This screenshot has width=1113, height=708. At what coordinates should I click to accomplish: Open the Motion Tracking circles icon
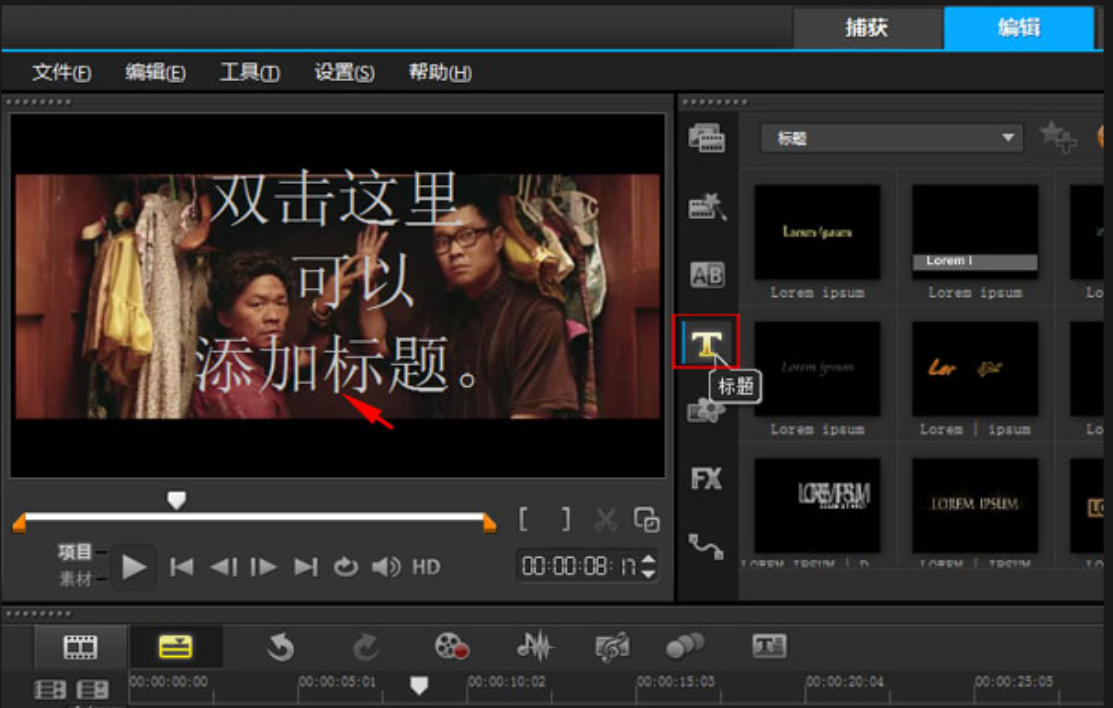(x=685, y=646)
